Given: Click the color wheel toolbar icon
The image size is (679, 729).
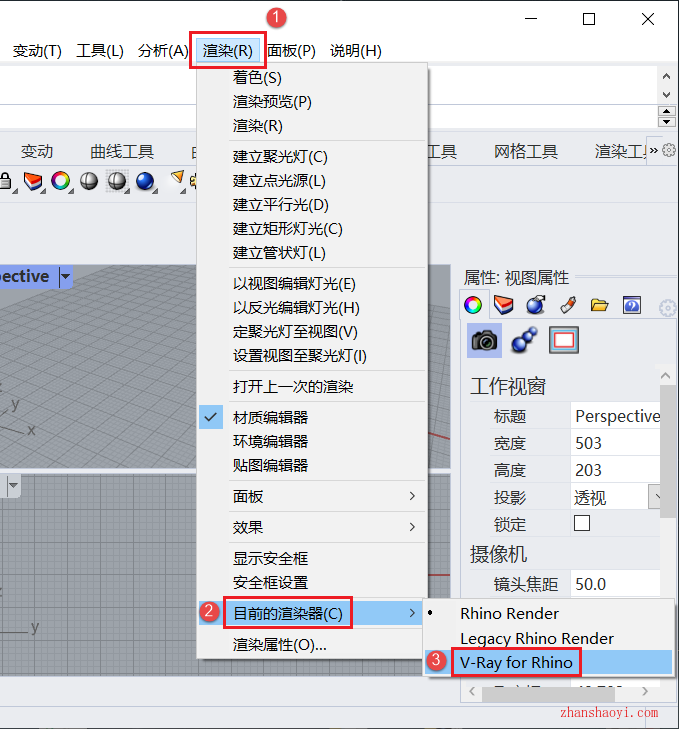Looking at the screenshot, I should coord(60,181).
